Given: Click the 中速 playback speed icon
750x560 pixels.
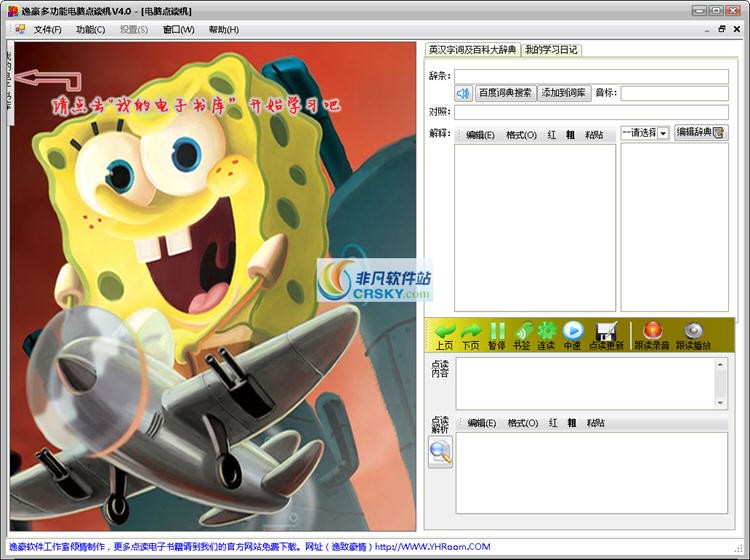Looking at the screenshot, I should pos(573,335).
